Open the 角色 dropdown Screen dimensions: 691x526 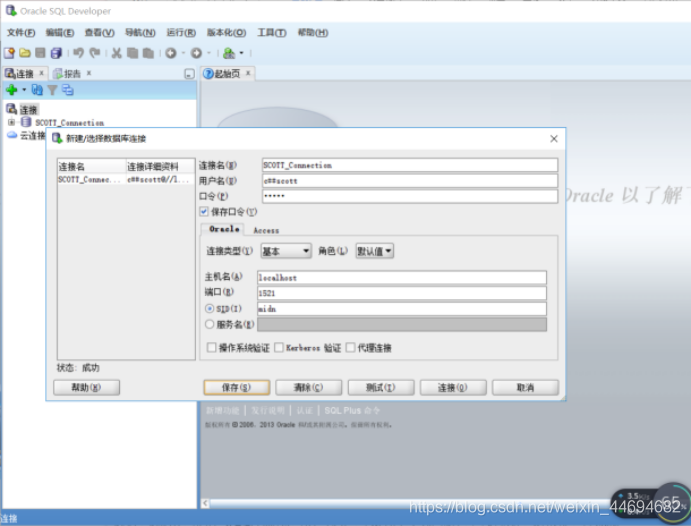[x=375, y=251]
